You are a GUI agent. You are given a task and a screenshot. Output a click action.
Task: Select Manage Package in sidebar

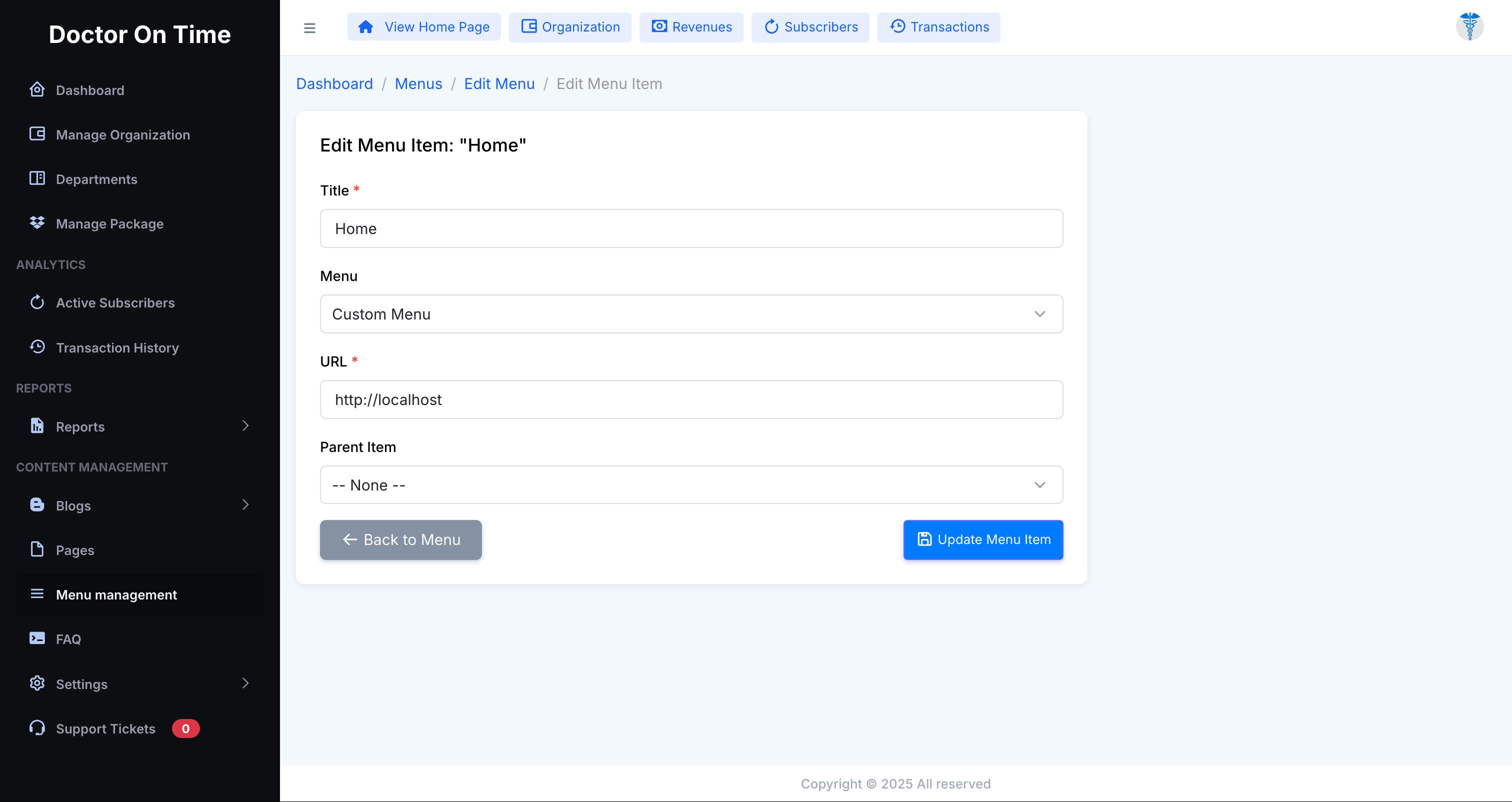(139, 223)
